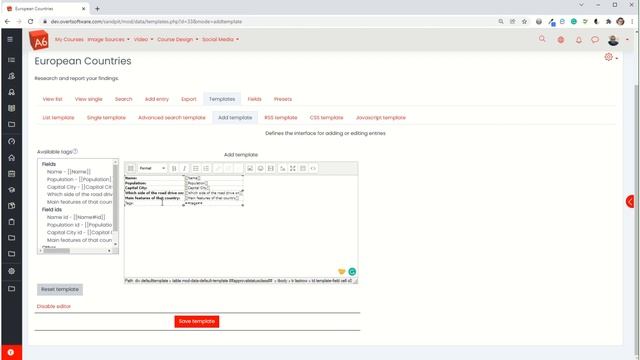Image resolution: width=640 pixels, height=360 pixels.
Task: Click the tags list vertical scrollbar
Action: [x=116, y=198]
